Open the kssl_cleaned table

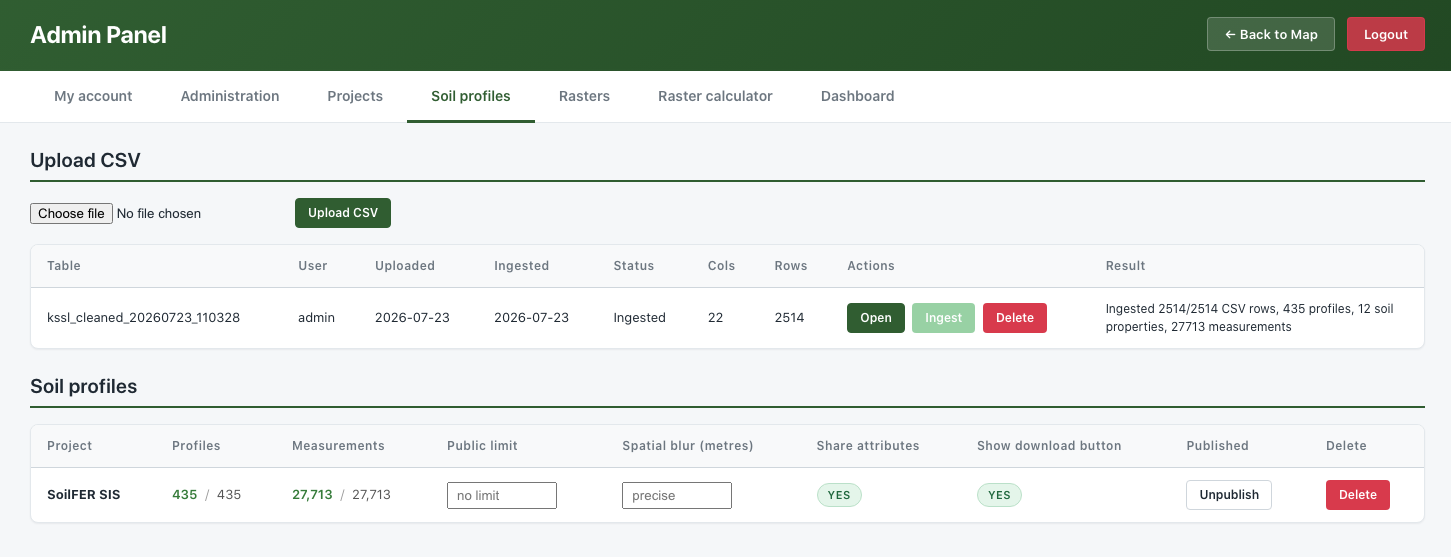click(x=876, y=318)
